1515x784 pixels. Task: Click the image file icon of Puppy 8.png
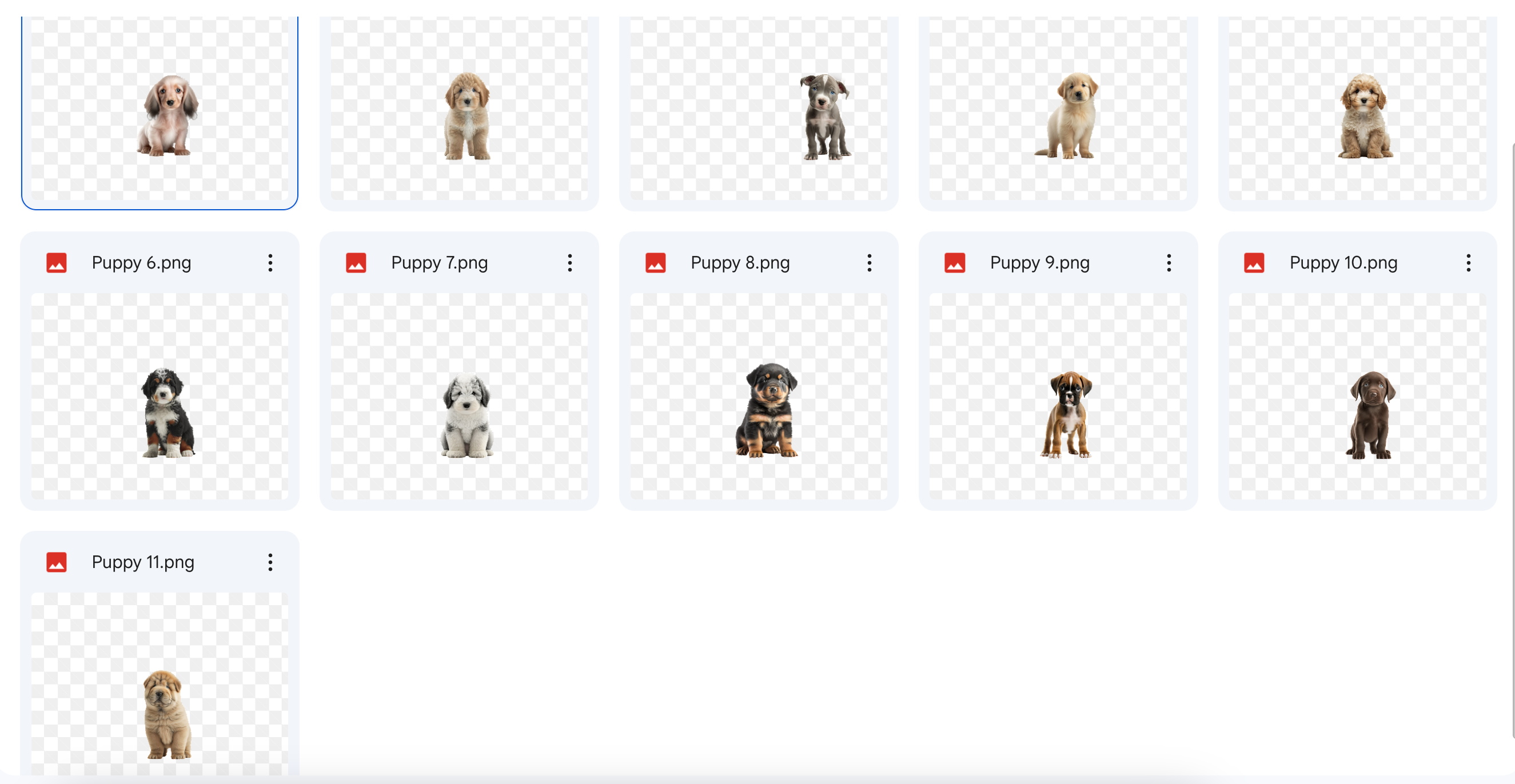[x=655, y=263]
